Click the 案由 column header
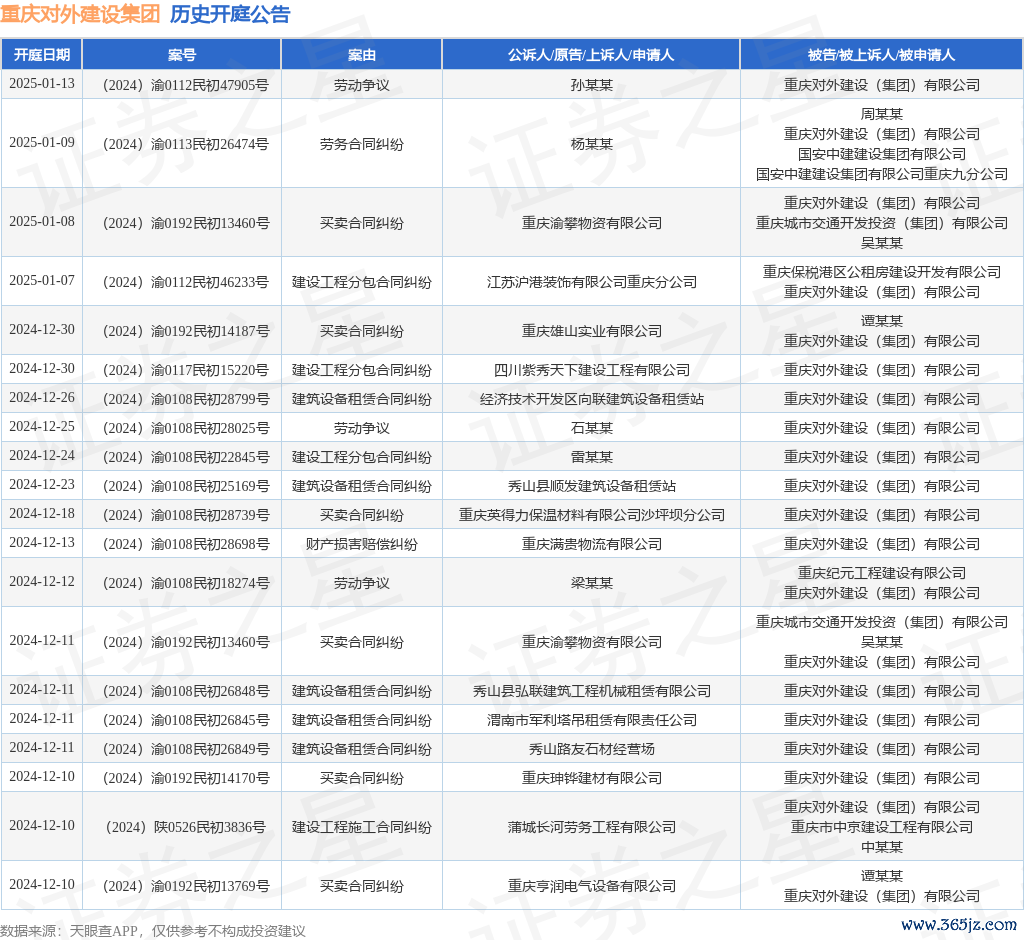 (x=362, y=55)
